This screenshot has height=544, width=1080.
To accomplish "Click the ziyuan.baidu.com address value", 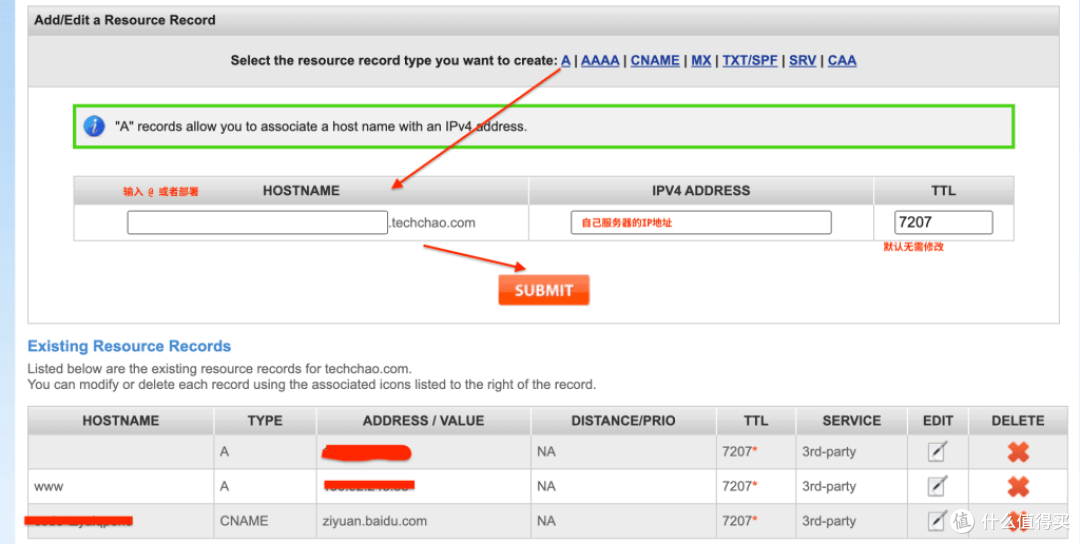I will click(x=375, y=521).
